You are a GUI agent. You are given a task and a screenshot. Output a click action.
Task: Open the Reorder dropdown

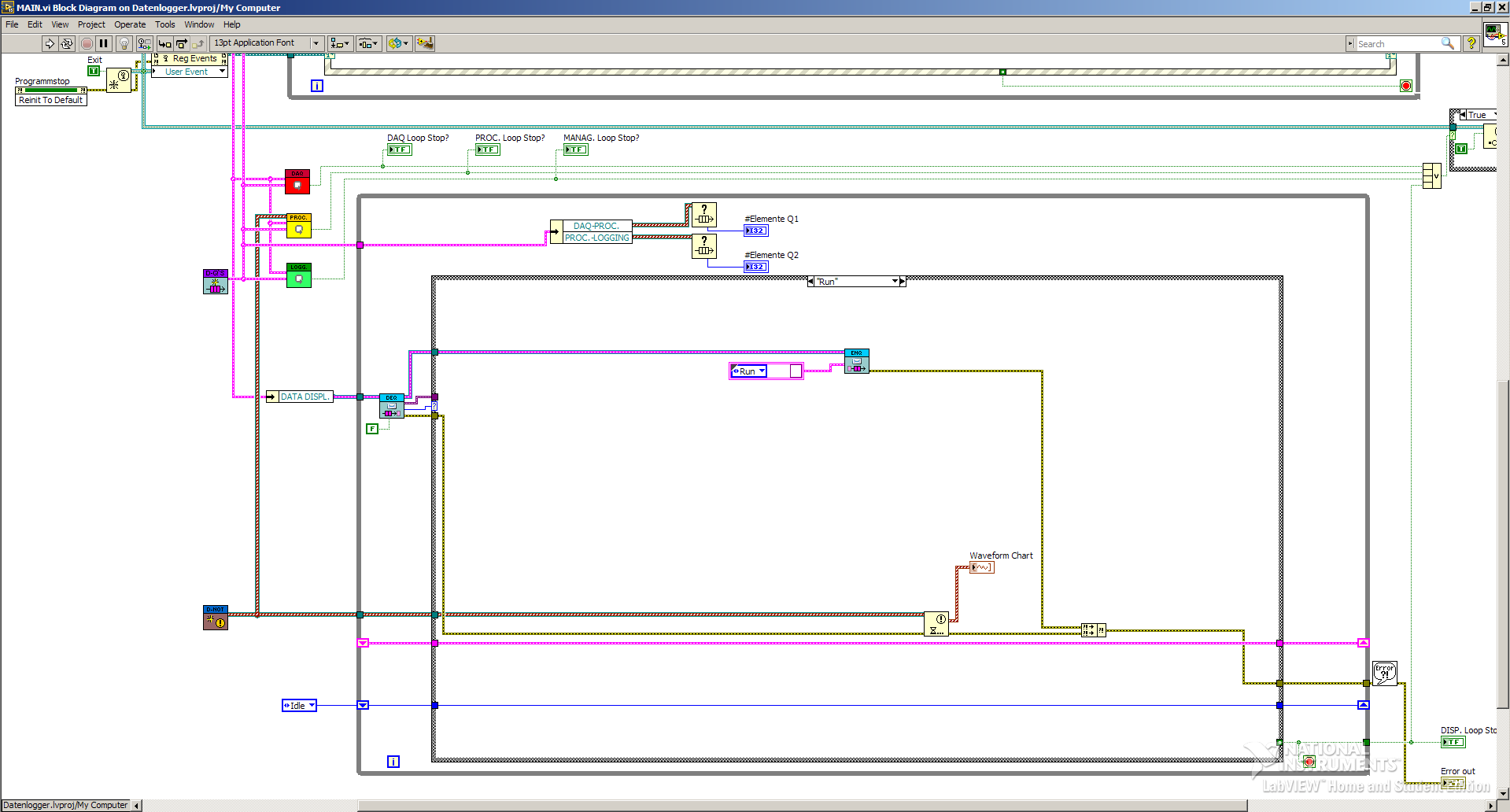click(398, 43)
